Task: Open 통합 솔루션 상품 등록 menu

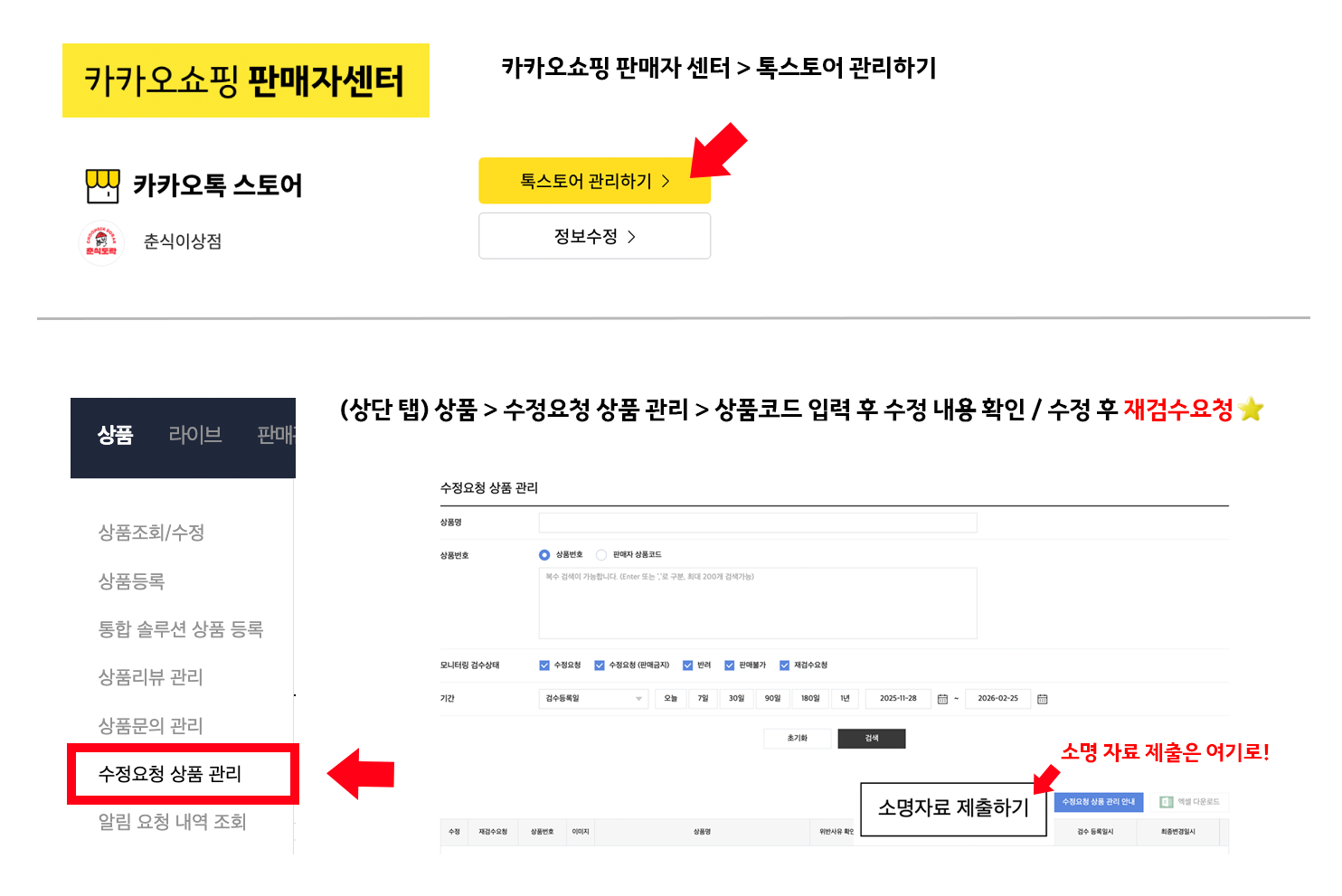Action: [x=180, y=629]
